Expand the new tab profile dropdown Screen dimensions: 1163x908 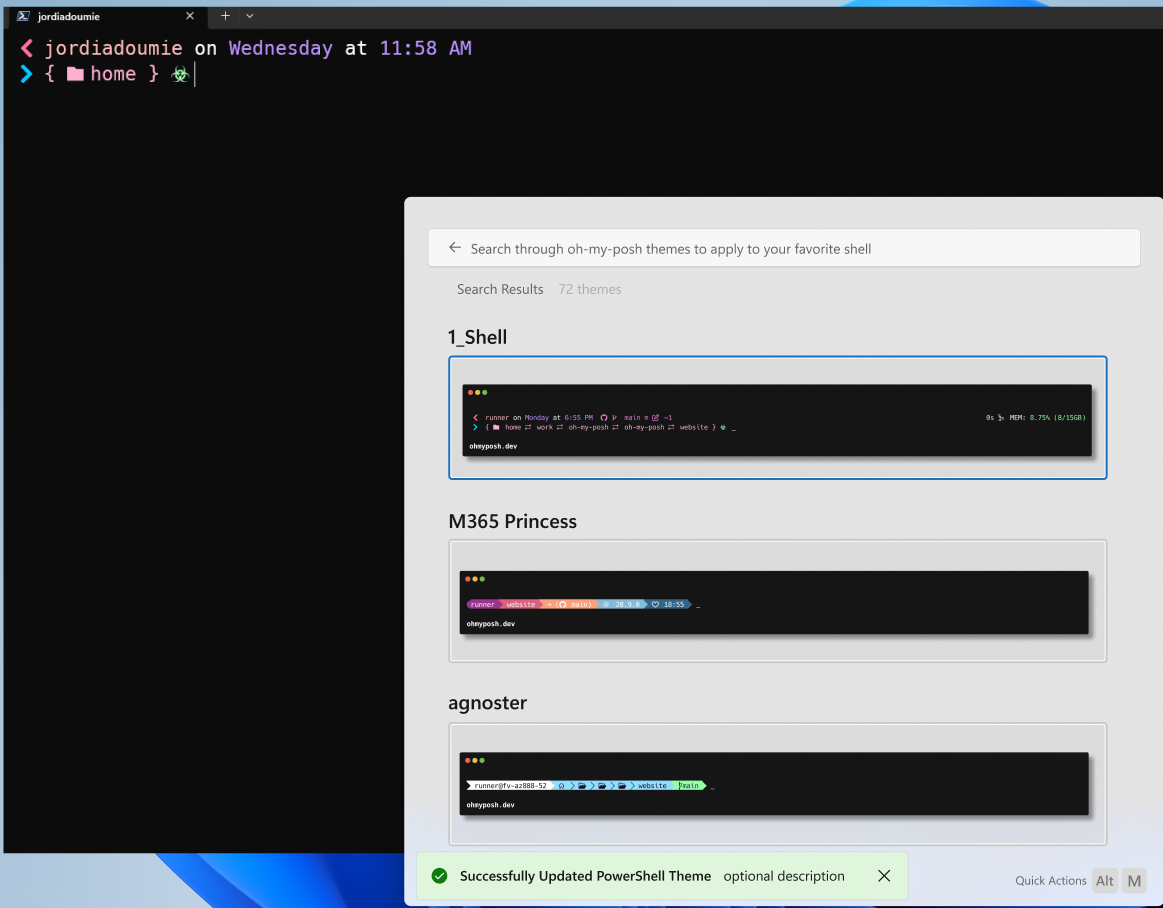click(x=250, y=16)
